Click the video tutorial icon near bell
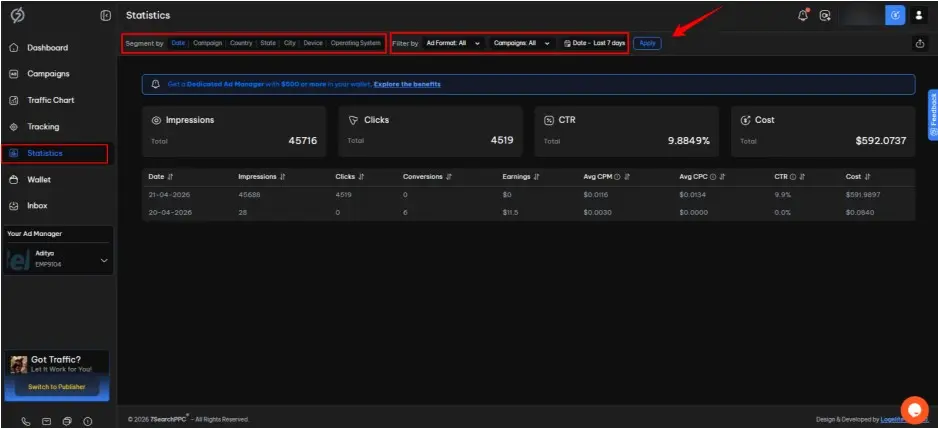 (x=825, y=16)
